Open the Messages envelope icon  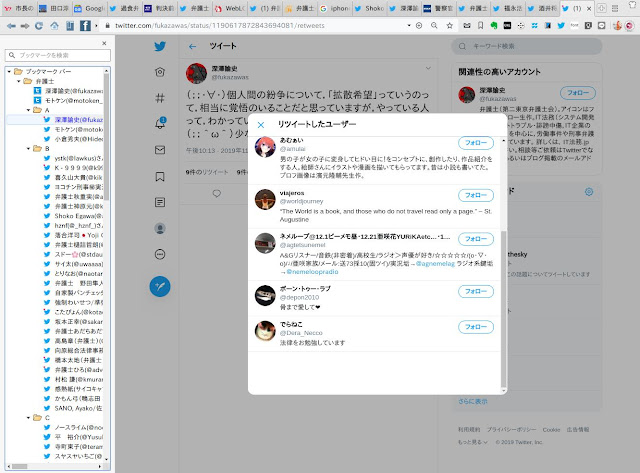tap(160, 150)
